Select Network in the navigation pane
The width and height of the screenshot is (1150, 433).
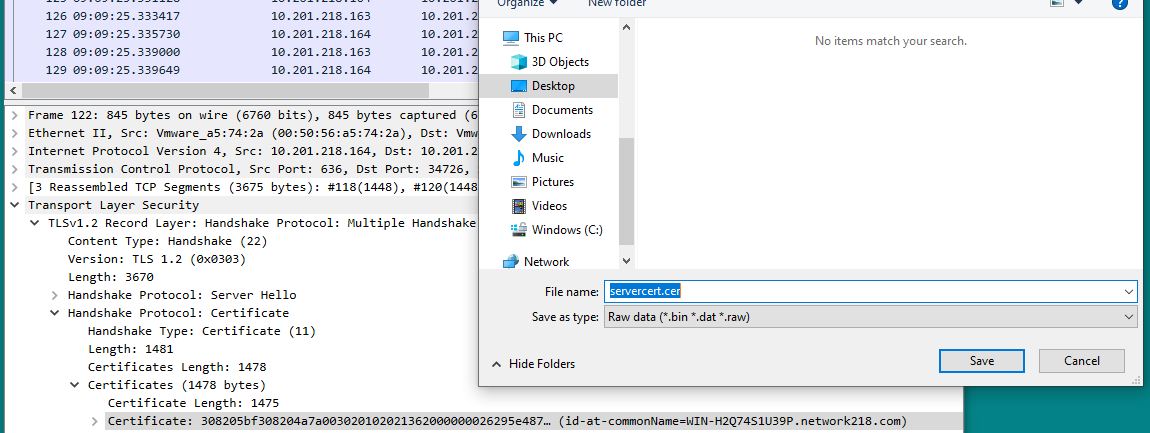pos(546,261)
